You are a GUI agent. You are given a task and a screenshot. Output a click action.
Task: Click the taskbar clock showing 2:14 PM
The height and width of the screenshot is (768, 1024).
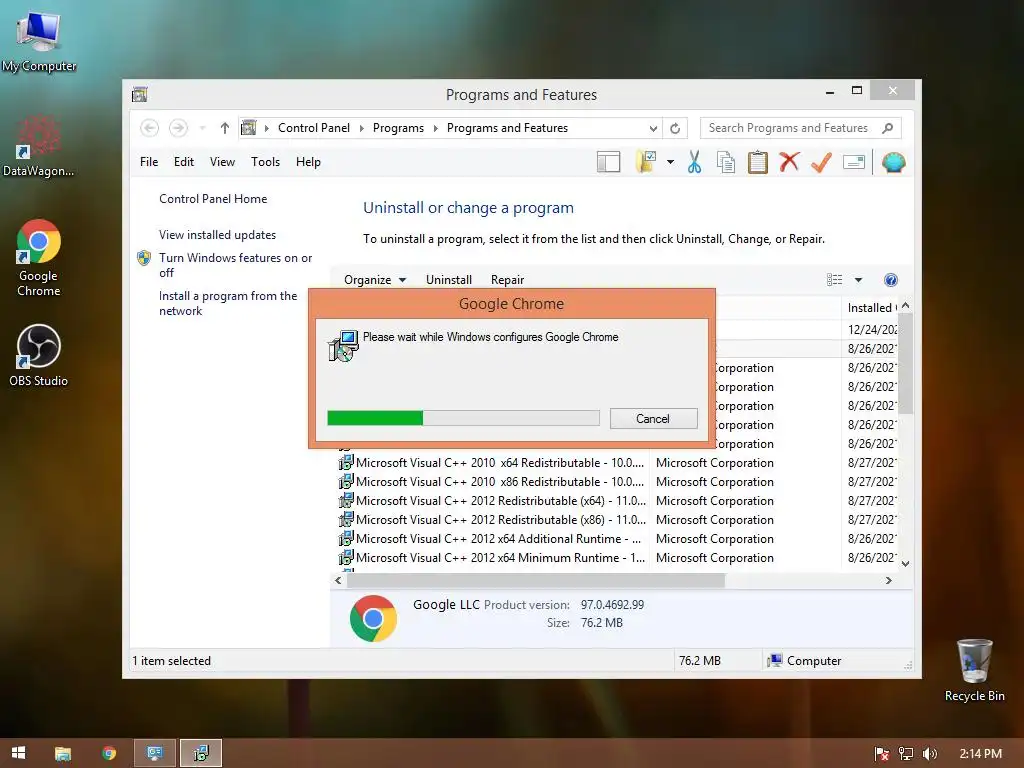click(980, 754)
